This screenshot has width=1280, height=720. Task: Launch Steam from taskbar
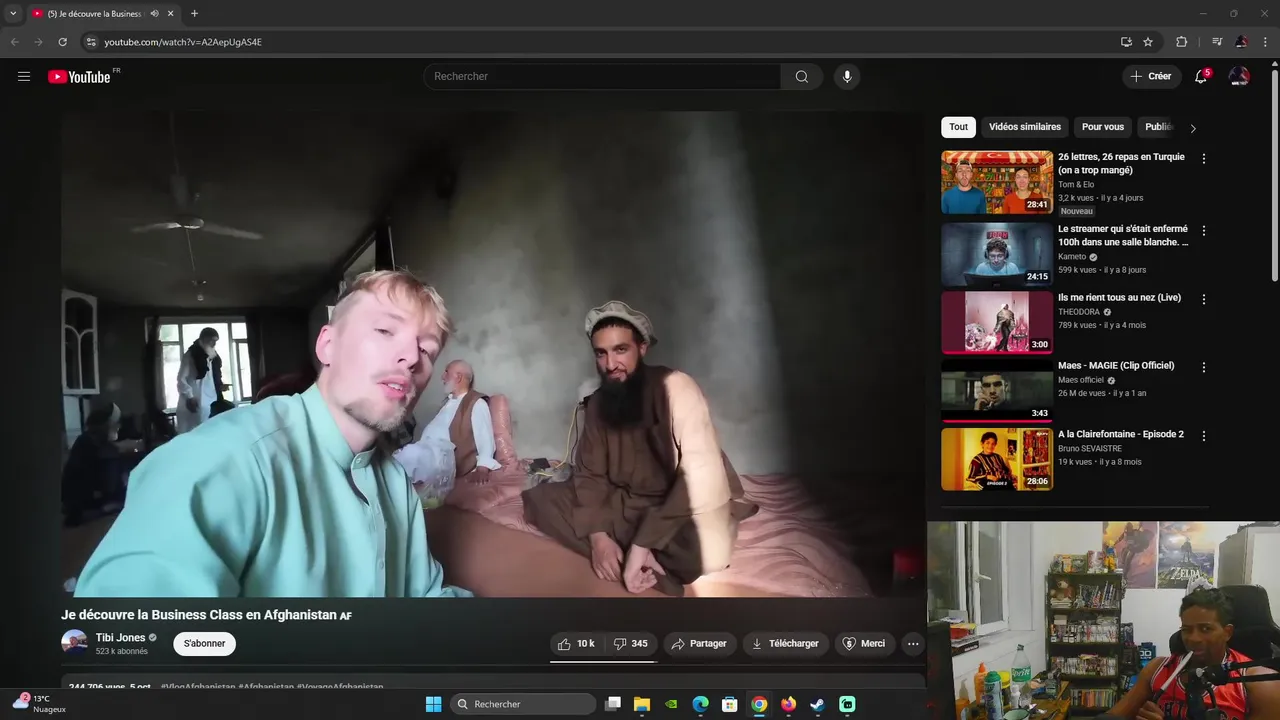click(818, 704)
